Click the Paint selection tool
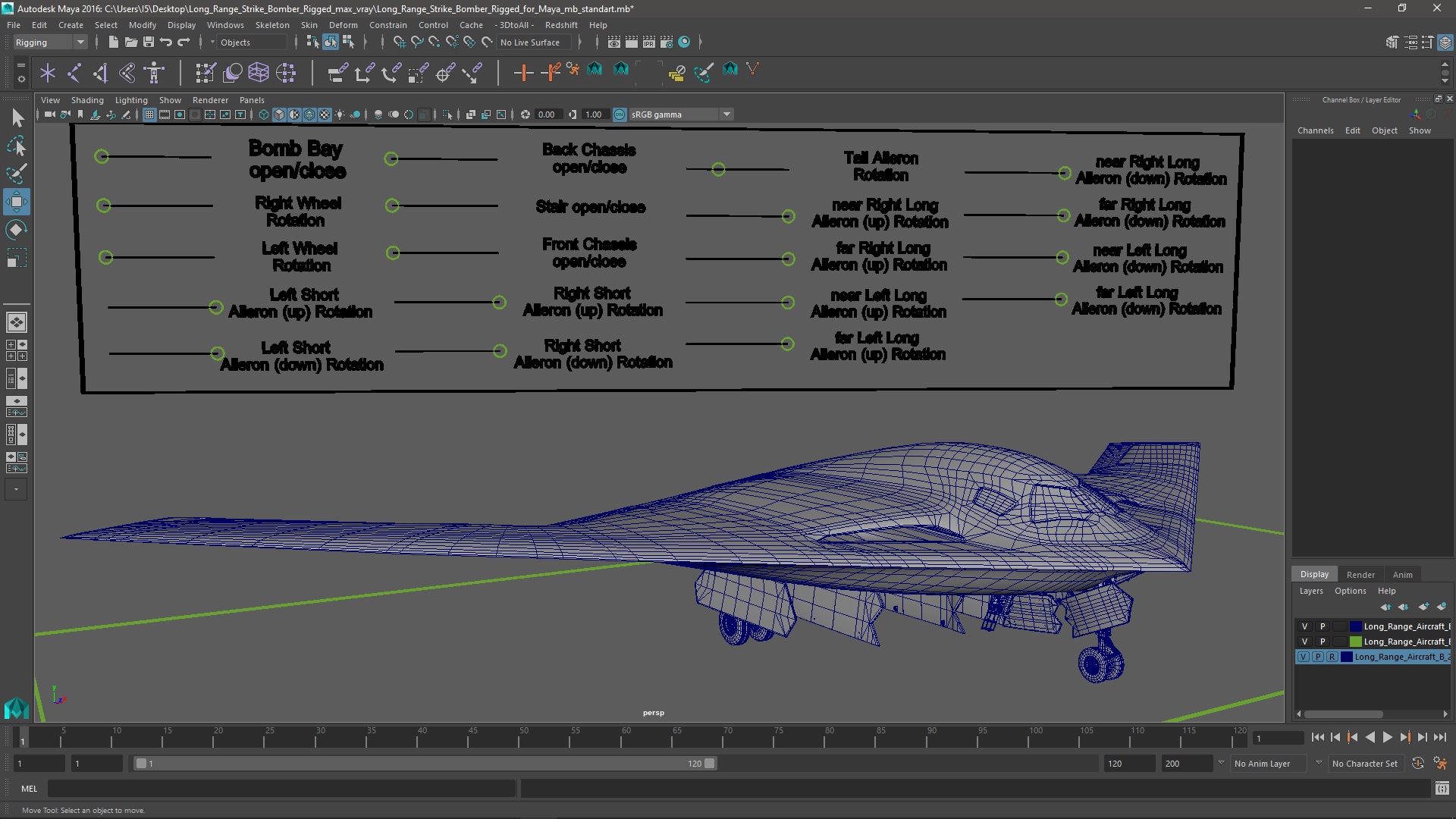This screenshot has width=1456, height=819. [17, 174]
